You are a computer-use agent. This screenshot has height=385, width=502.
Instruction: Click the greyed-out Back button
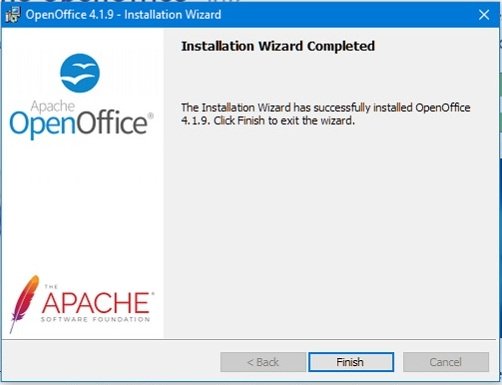[x=263, y=362]
